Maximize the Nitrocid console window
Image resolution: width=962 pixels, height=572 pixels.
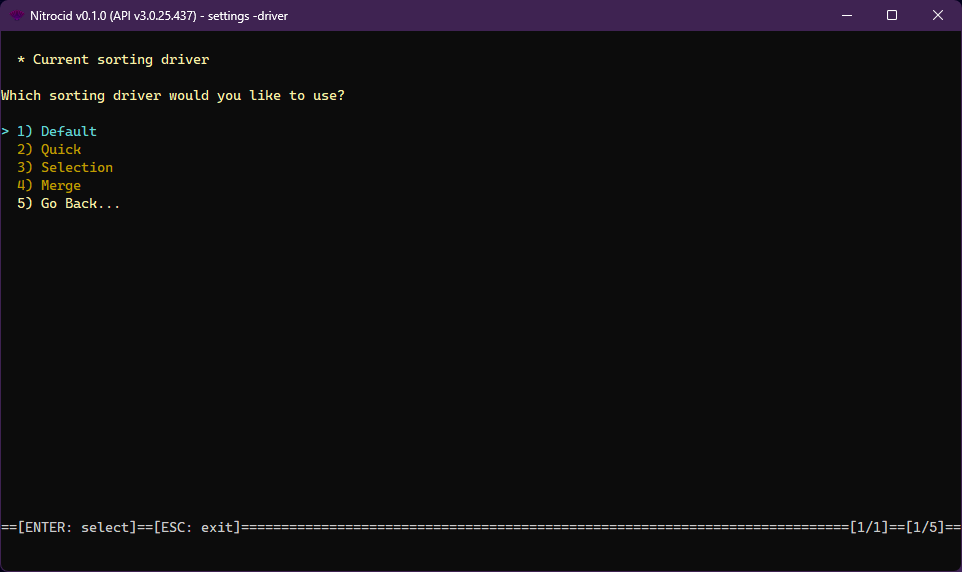(x=892, y=15)
